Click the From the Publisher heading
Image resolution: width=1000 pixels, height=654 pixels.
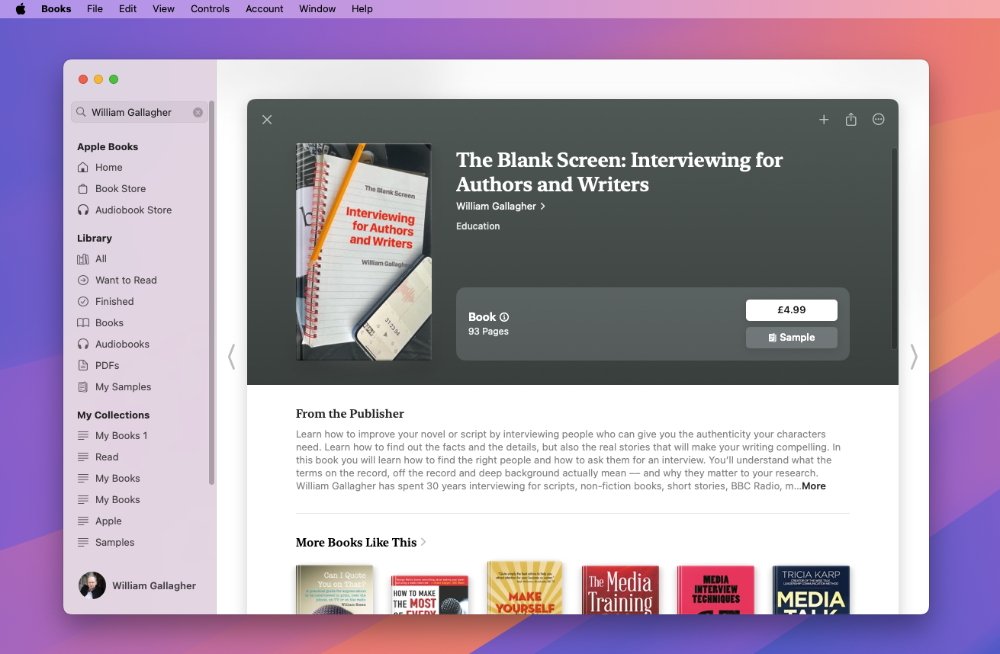[x=349, y=413]
